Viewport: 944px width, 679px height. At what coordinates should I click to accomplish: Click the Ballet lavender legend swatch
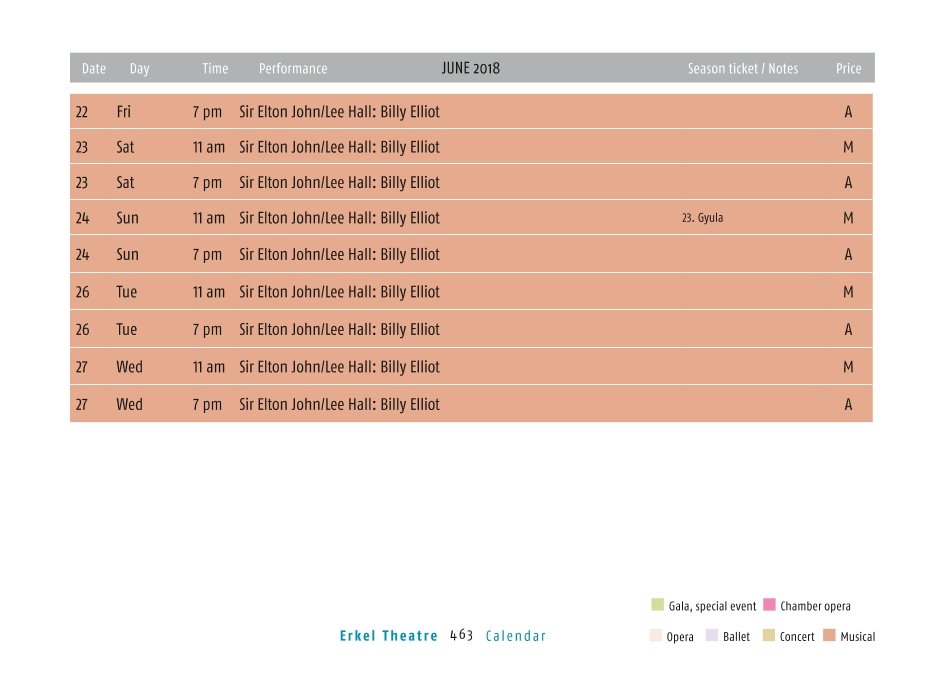click(x=712, y=635)
